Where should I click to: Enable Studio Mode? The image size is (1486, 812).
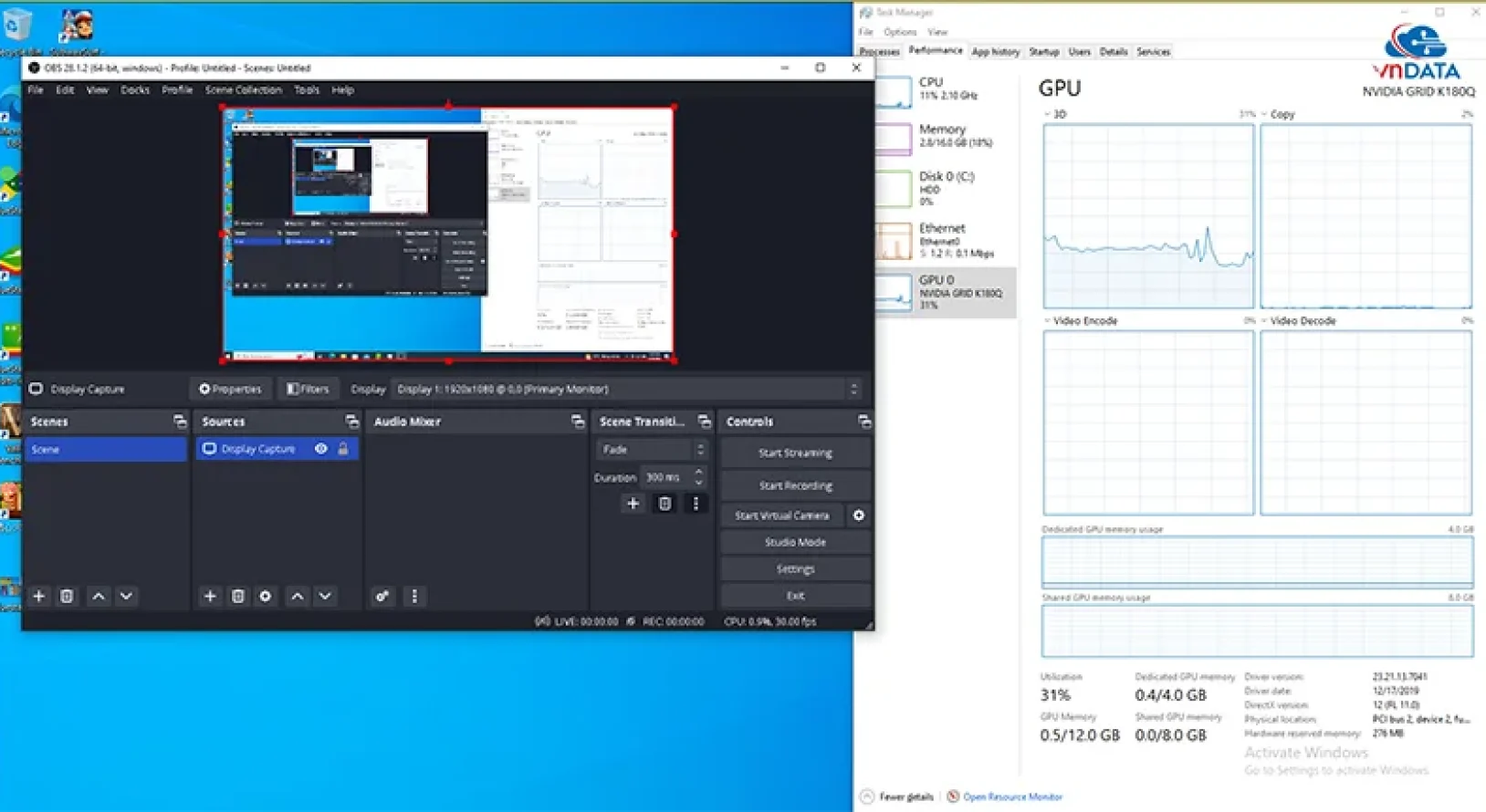click(x=795, y=542)
